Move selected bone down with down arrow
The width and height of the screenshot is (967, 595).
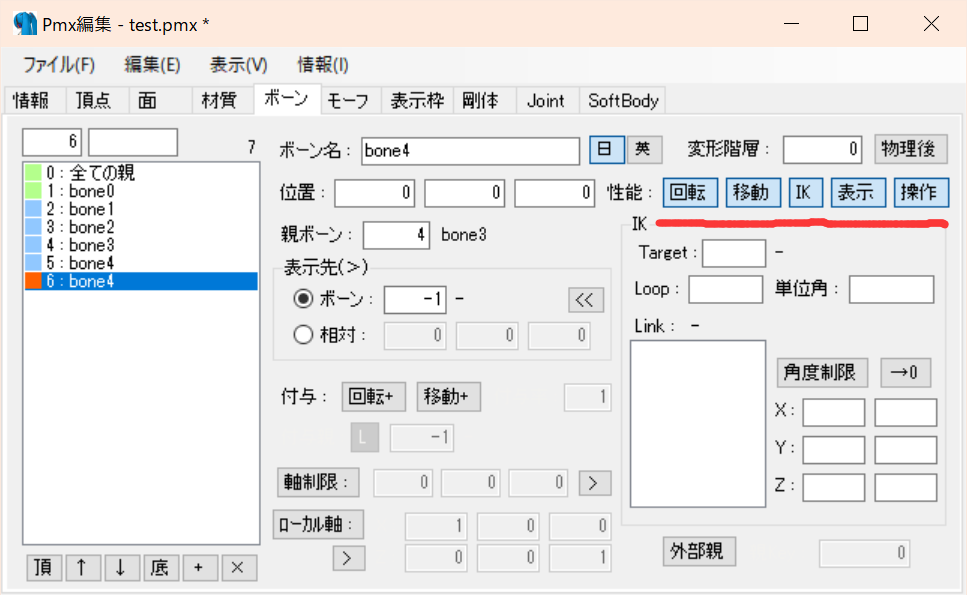(x=121, y=567)
